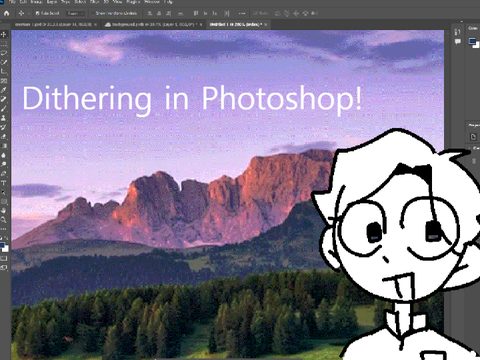The image size is (480, 360).
Task: Select the Eraser tool
Action: click(4, 136)
